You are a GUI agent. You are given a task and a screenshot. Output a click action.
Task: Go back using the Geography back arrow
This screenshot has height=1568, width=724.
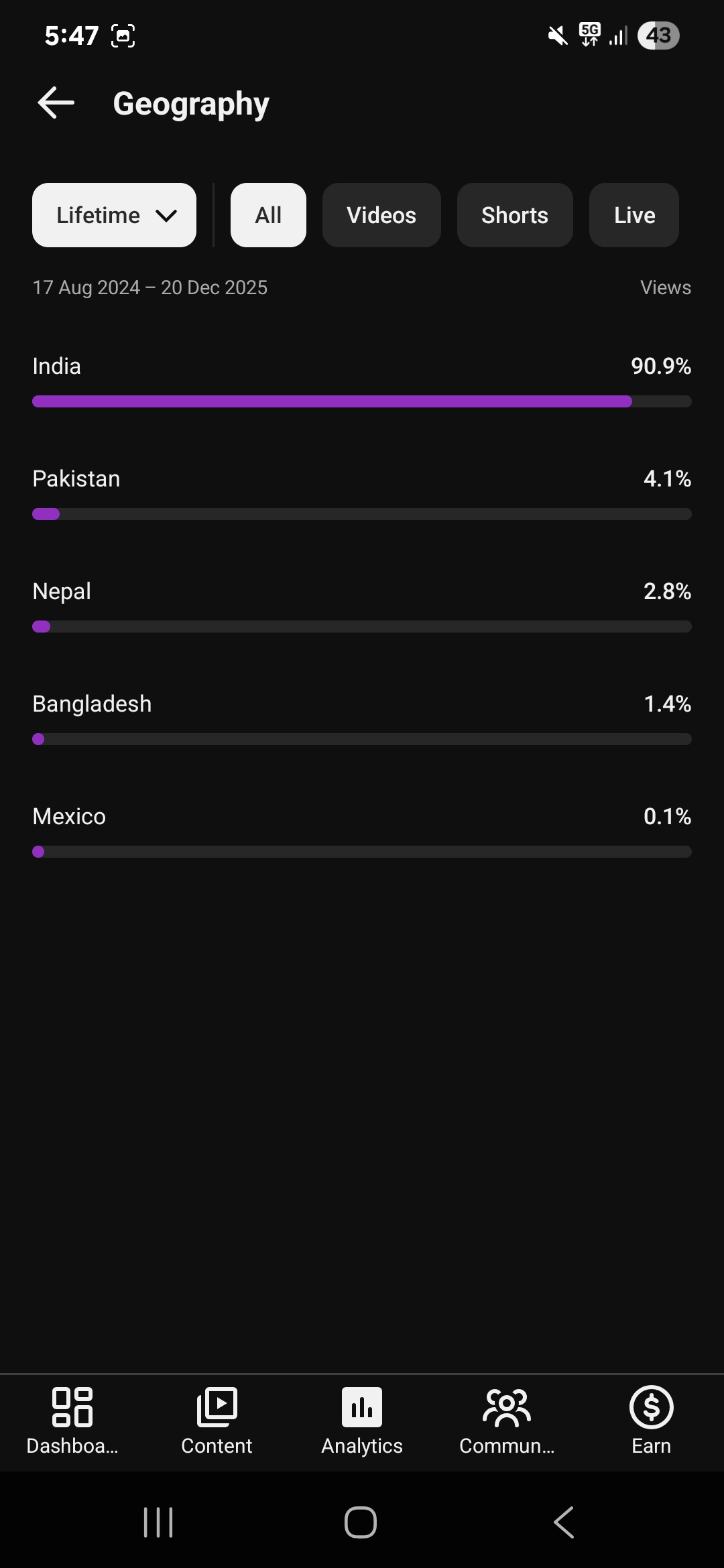point(56,103)
